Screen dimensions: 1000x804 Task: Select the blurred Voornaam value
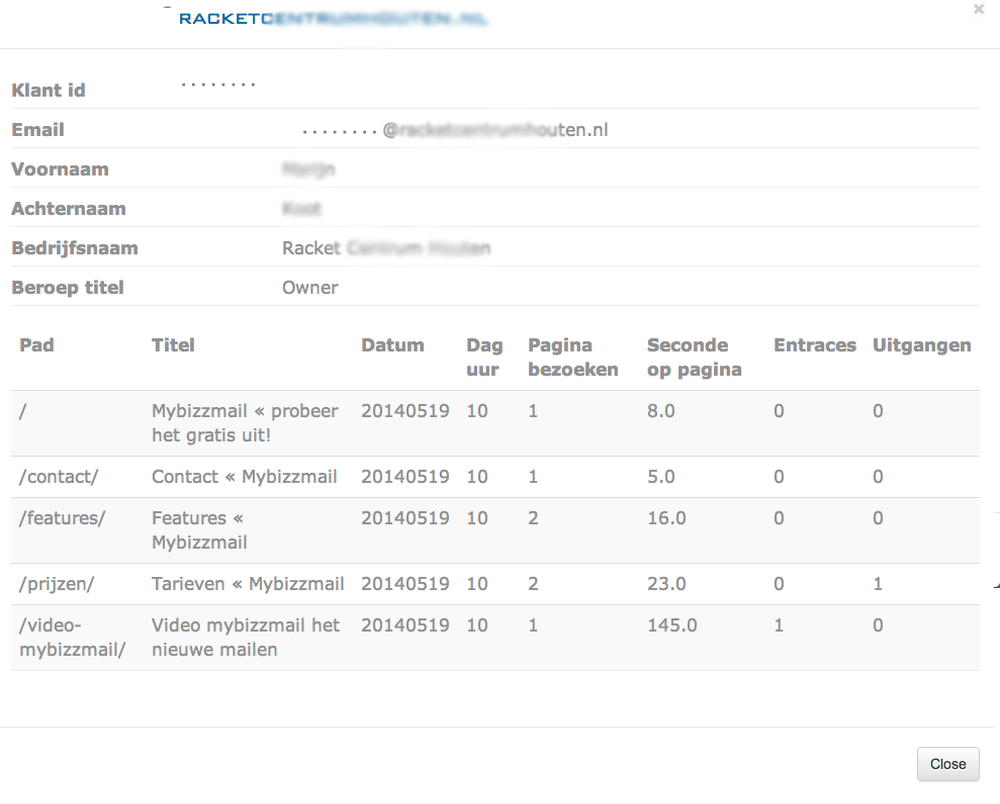click(308, 170)
